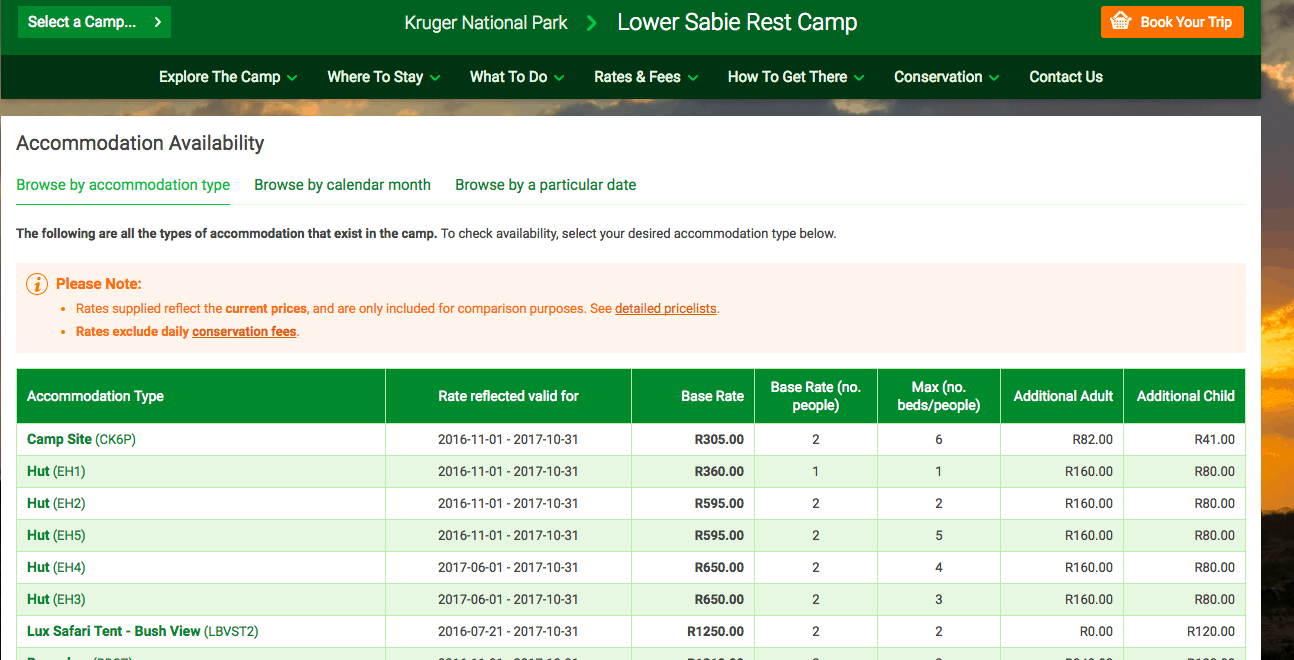Expand the Rates & Fees menu

pyautogui.click(x=646, y=77)
